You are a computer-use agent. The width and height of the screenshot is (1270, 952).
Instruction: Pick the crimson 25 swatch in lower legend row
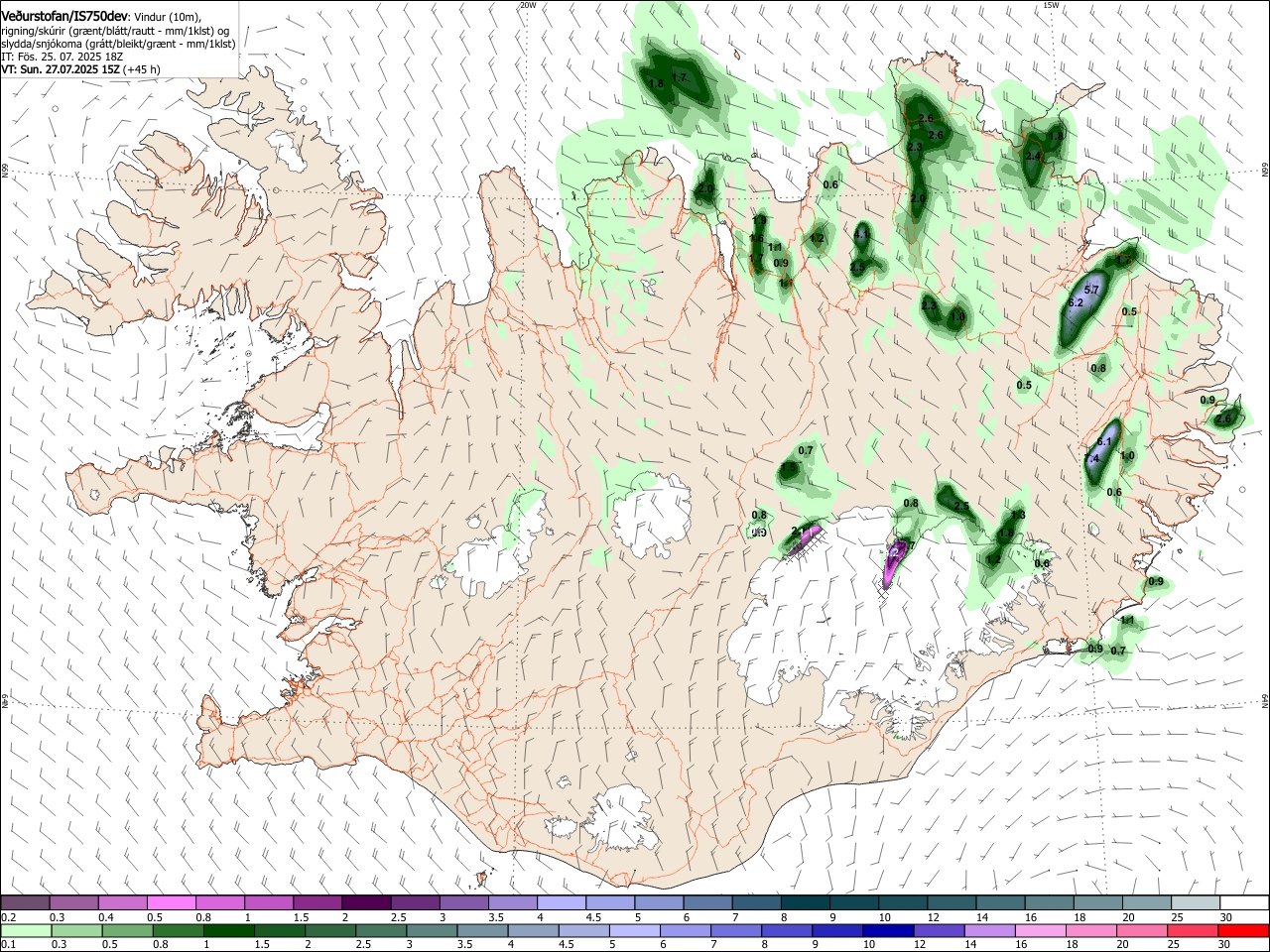1193,930
